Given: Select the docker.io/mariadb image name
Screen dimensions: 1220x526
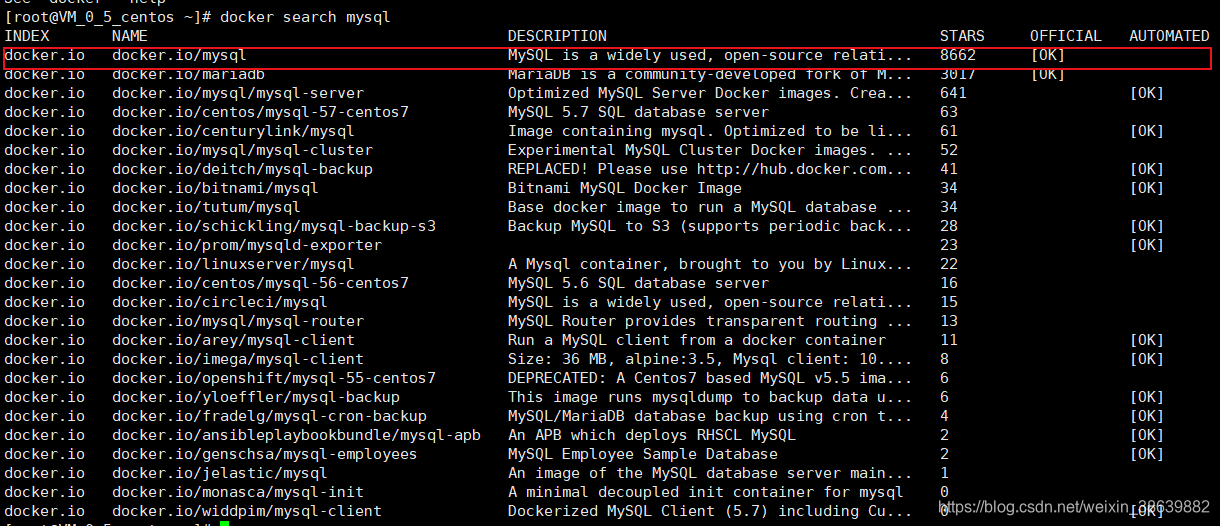Looking at the screenshot, I should click(x=188, y=74).
